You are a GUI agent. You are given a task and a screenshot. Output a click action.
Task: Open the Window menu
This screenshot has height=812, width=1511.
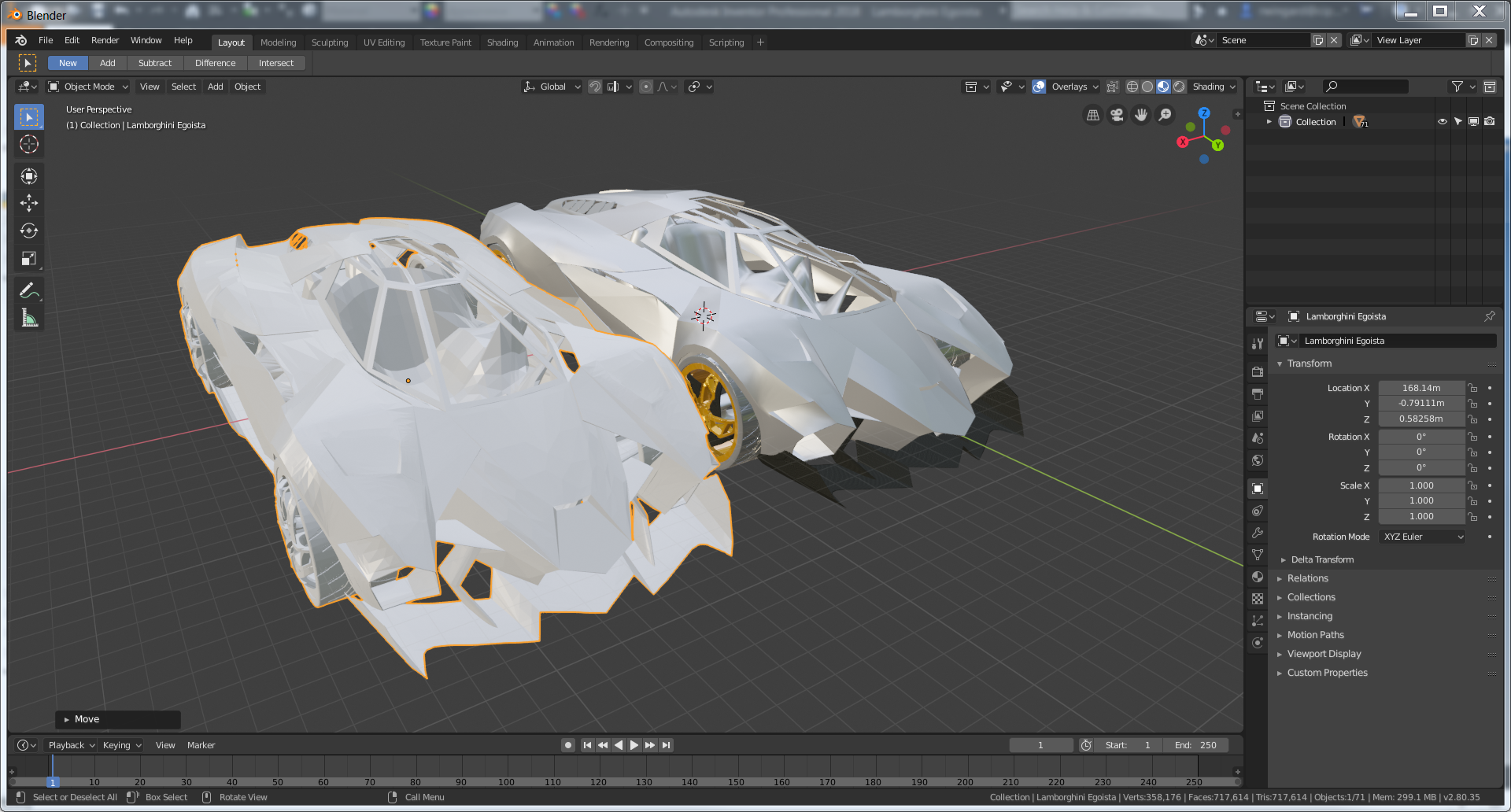pos(146,40)
